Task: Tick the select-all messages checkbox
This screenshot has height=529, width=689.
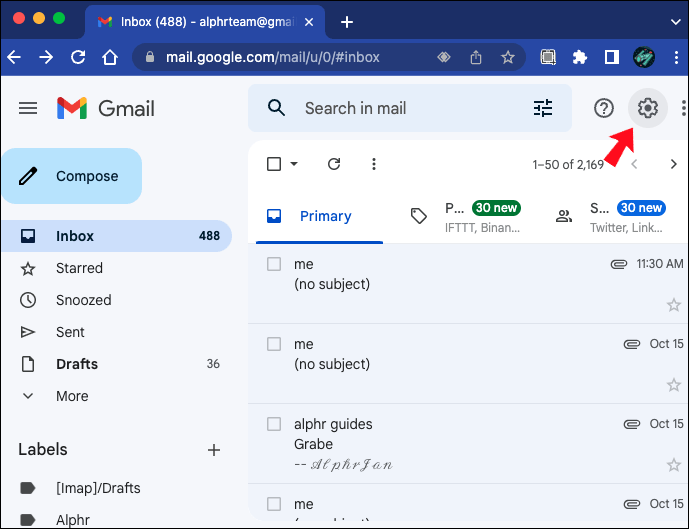Action: coord(274,164)
